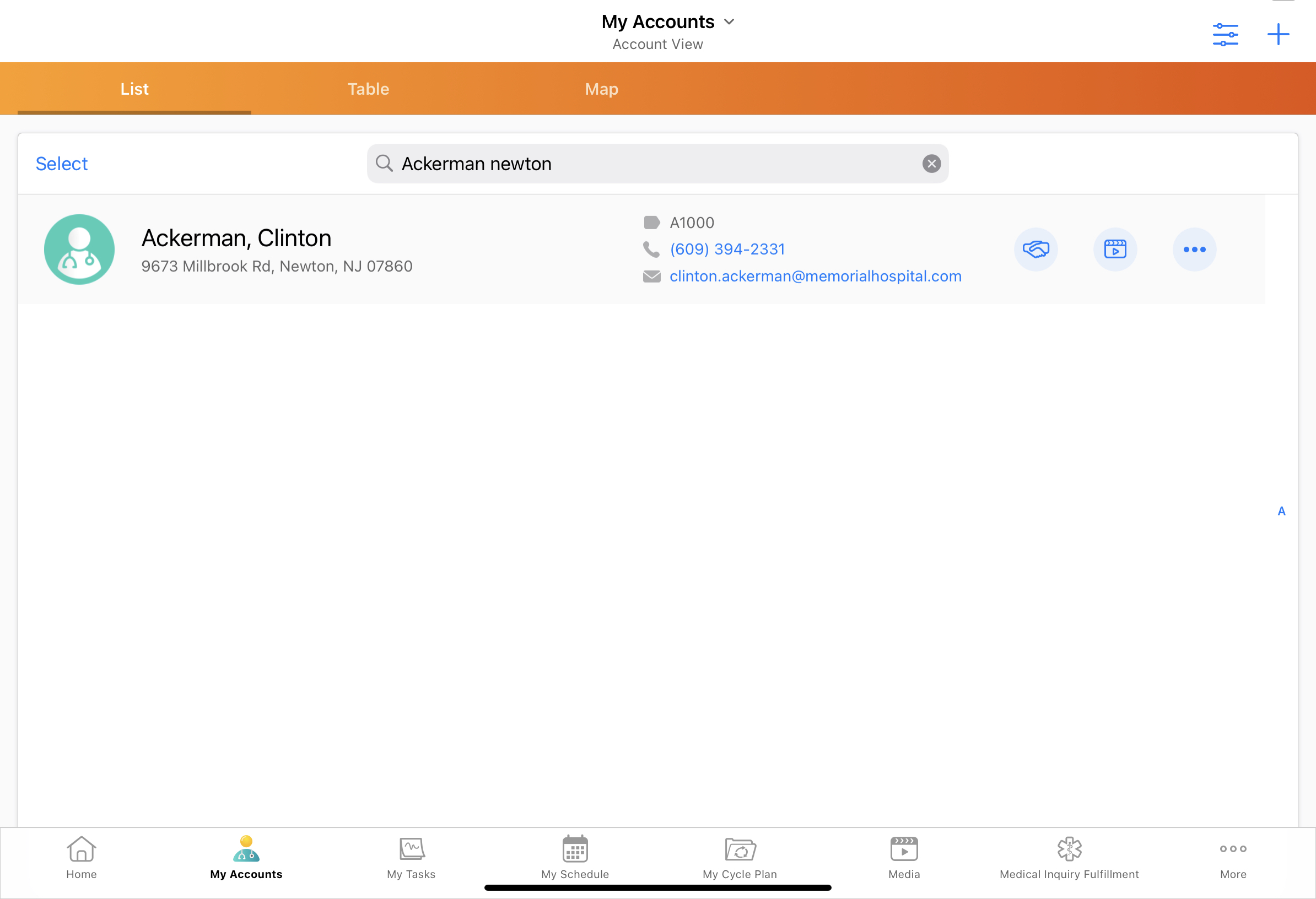The image size is (1316, 899).
Task: Open the More tab overflow
Action: click(1233, 857)
